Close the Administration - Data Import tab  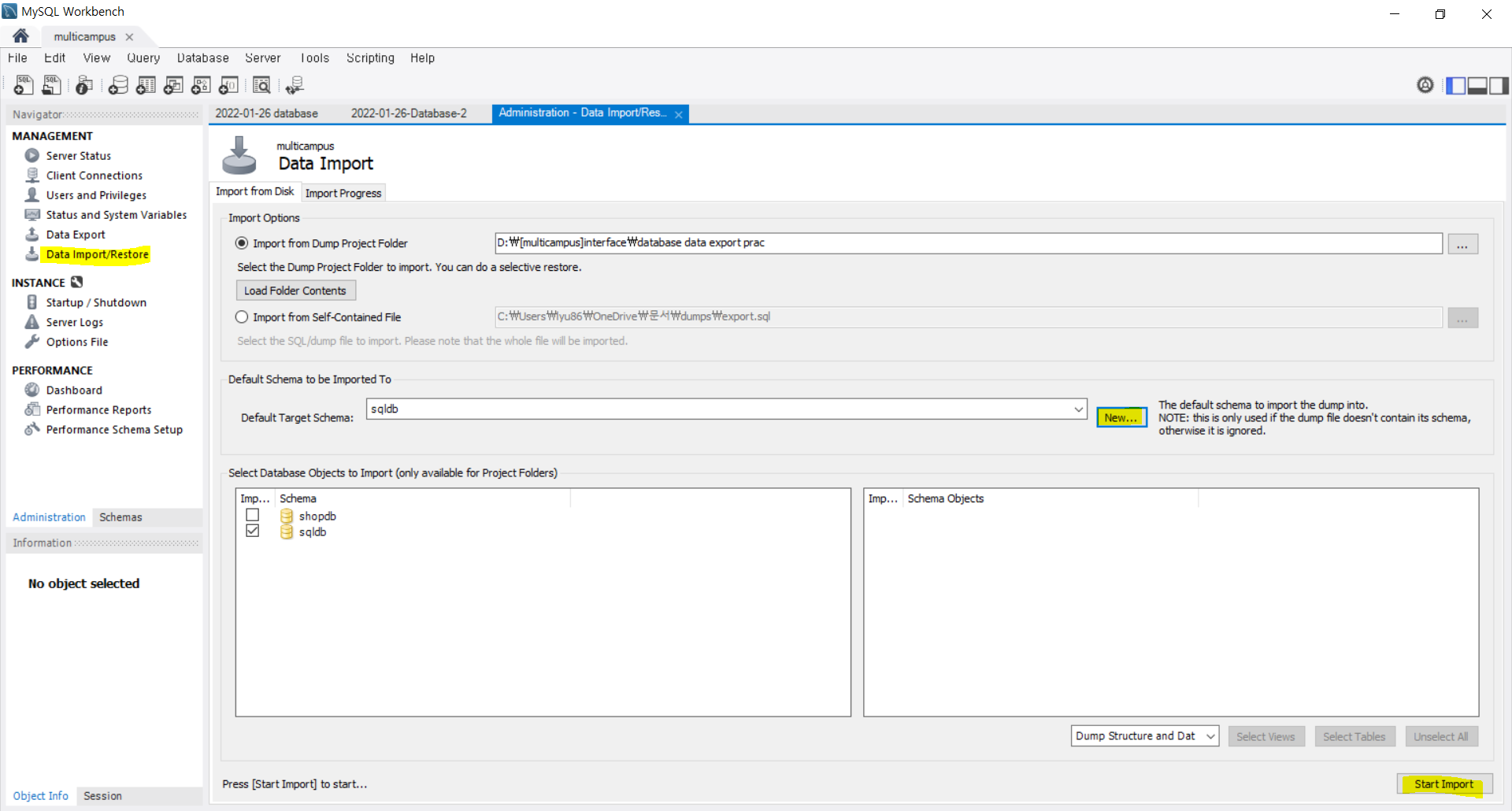click(678, 114)
